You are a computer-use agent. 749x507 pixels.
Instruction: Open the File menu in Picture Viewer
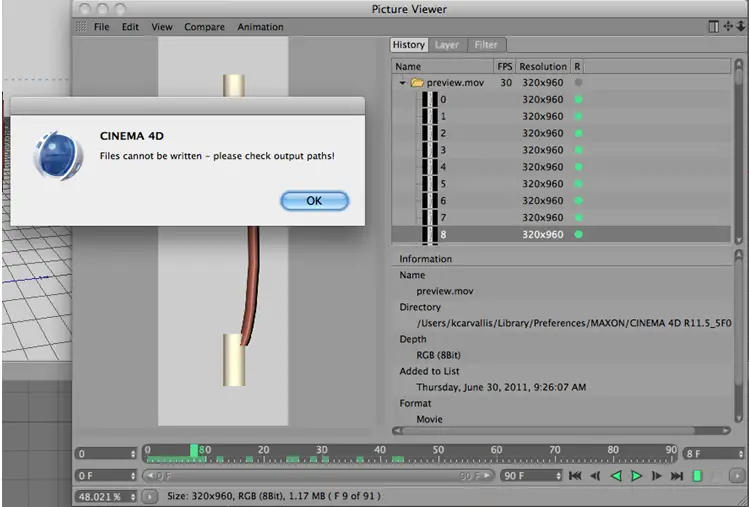pos(101,27)
